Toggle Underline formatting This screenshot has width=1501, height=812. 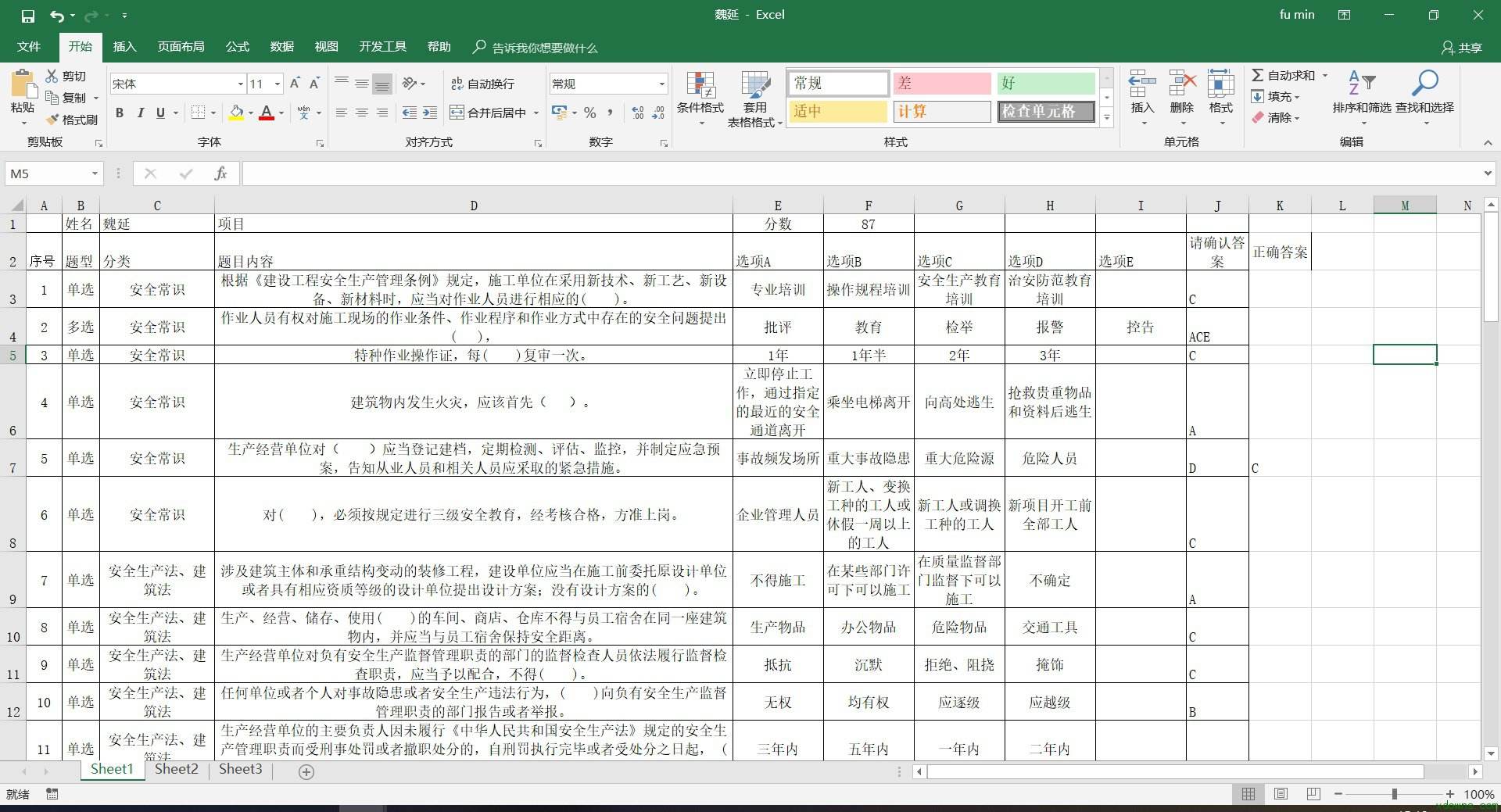coord(160,113)
